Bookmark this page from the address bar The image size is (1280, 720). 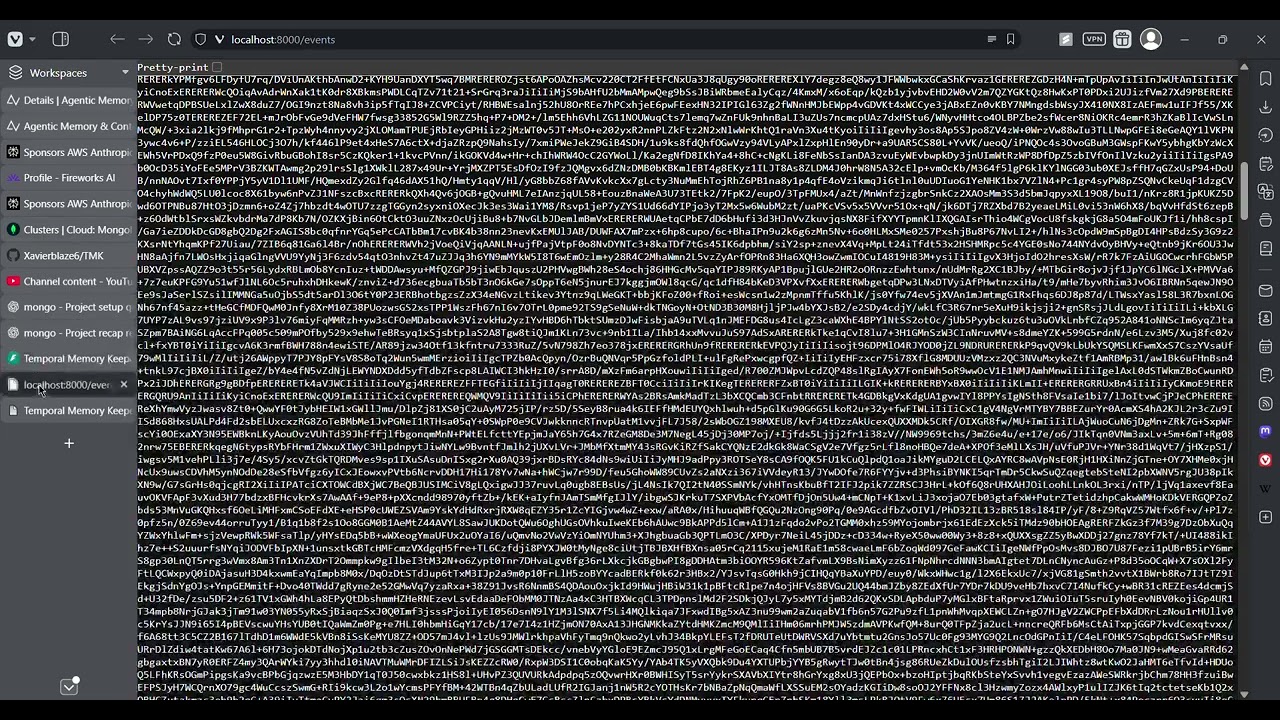(1011, 39)
